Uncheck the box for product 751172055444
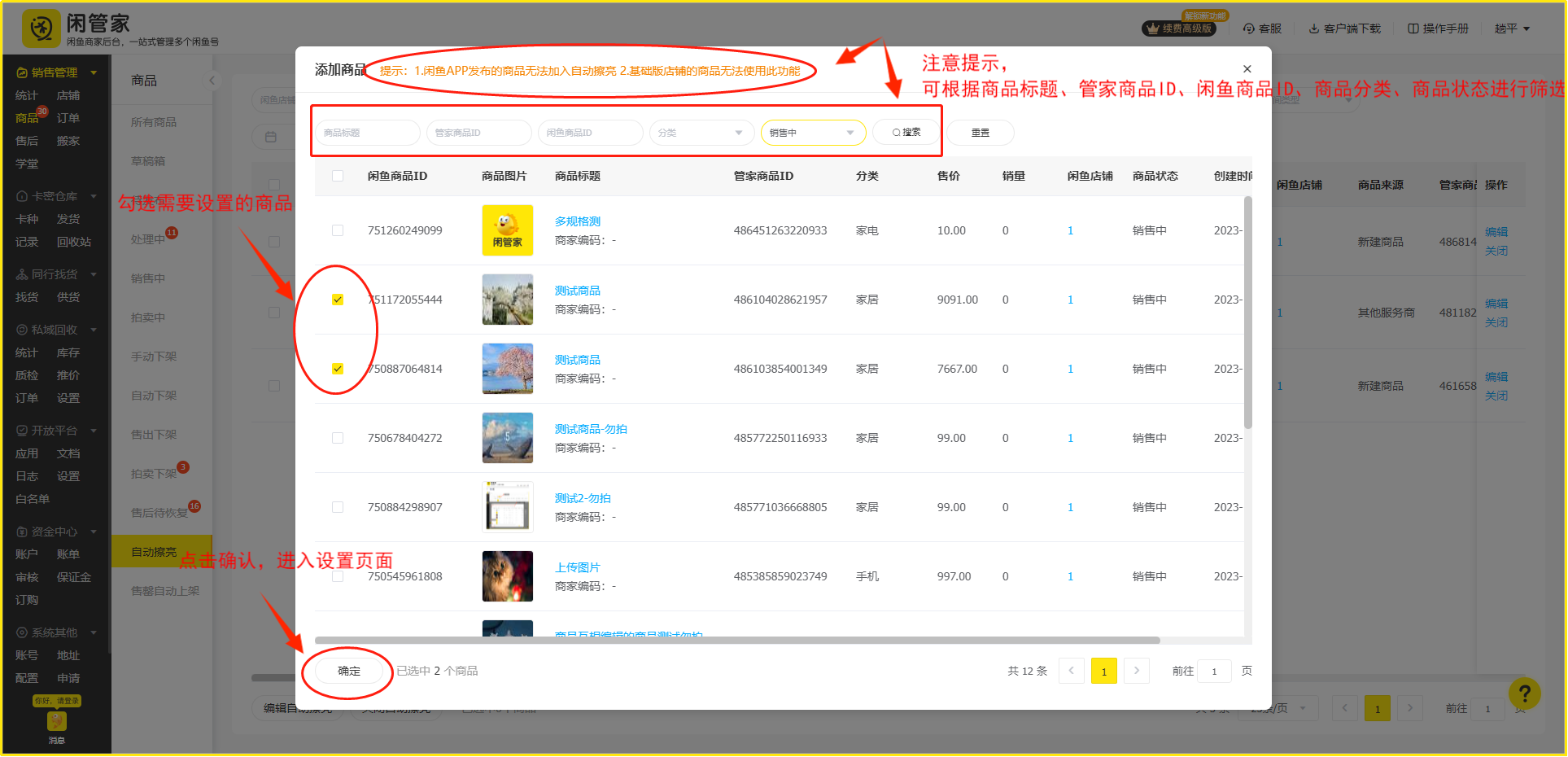 click(338, 300)
